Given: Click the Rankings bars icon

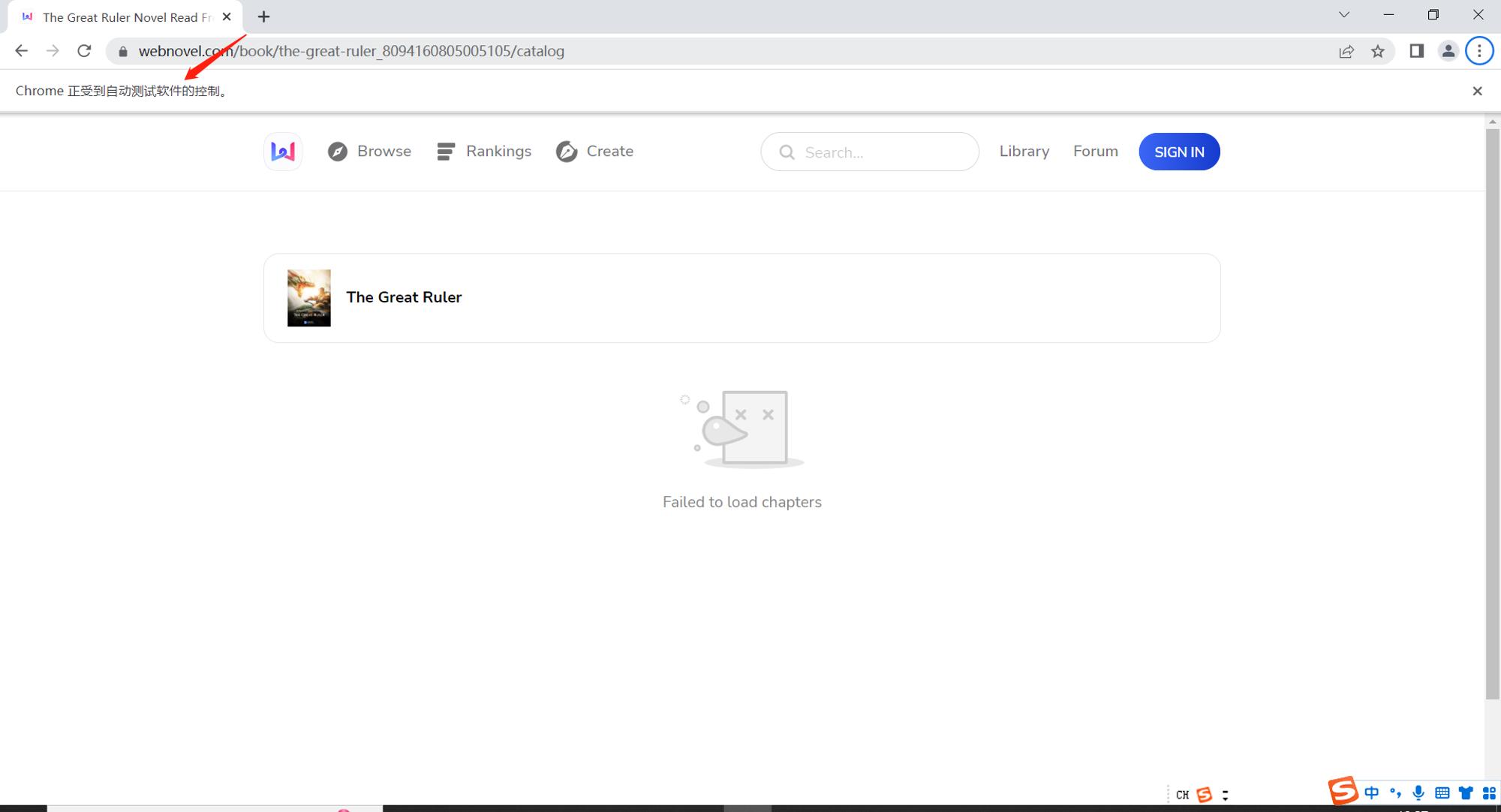Looking at the screenshot, I should tap(446, 152).
